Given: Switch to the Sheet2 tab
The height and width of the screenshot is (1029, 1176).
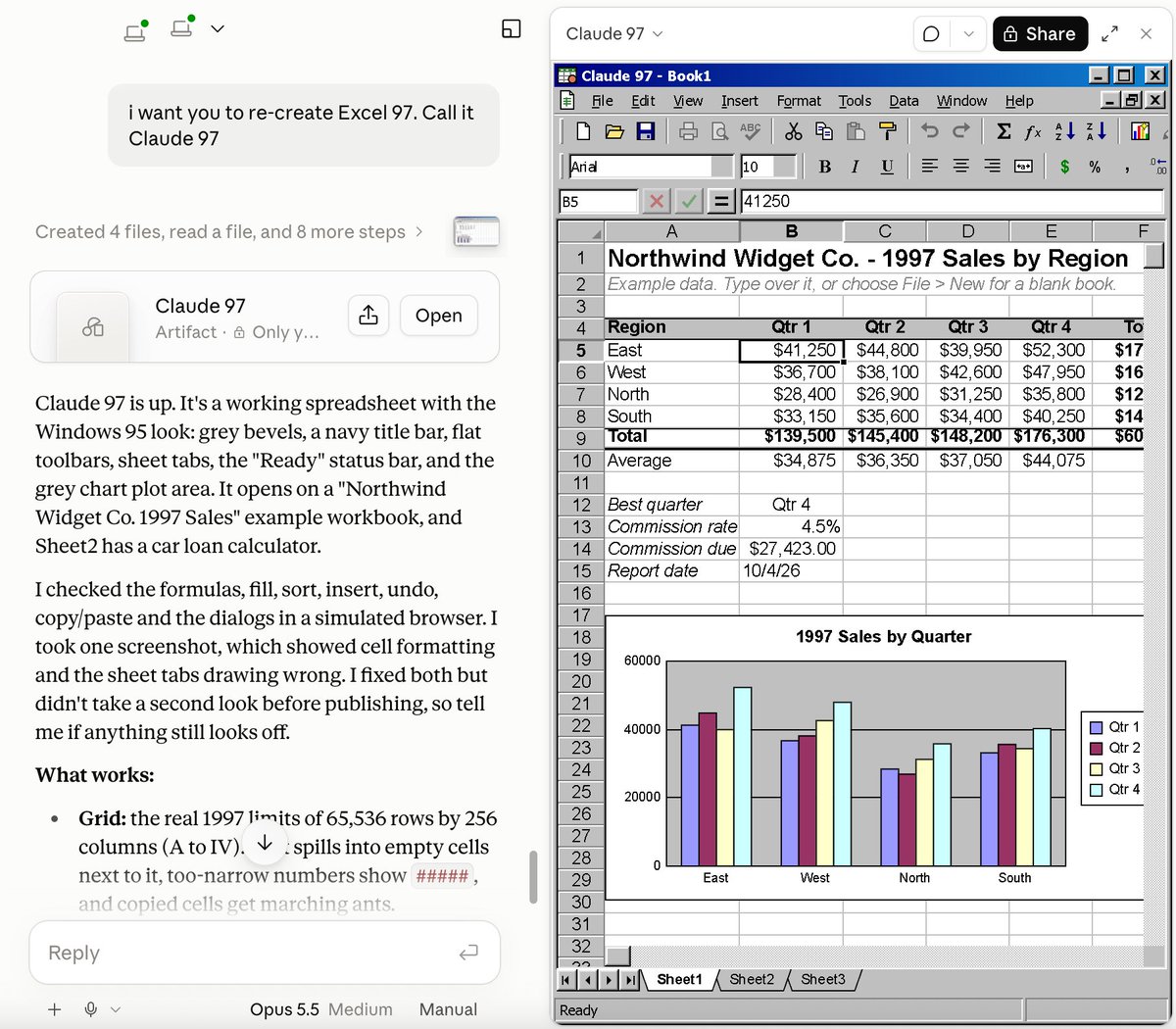Looking at the screenshot, I should click(x=752, y=979).
